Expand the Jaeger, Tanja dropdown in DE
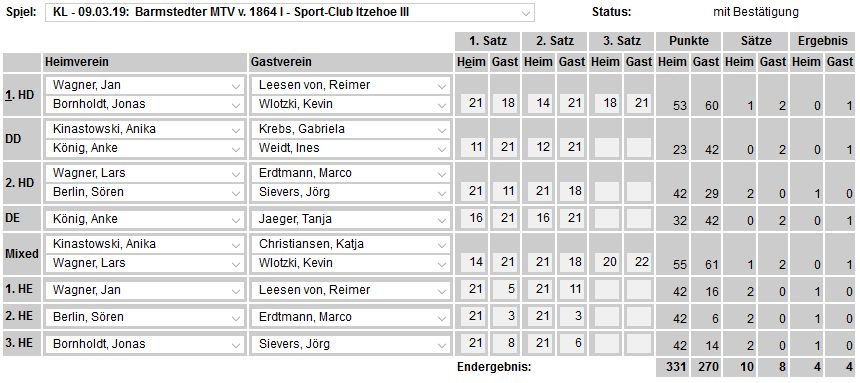This screenshot has width=860, height=383. coord(350,219)
